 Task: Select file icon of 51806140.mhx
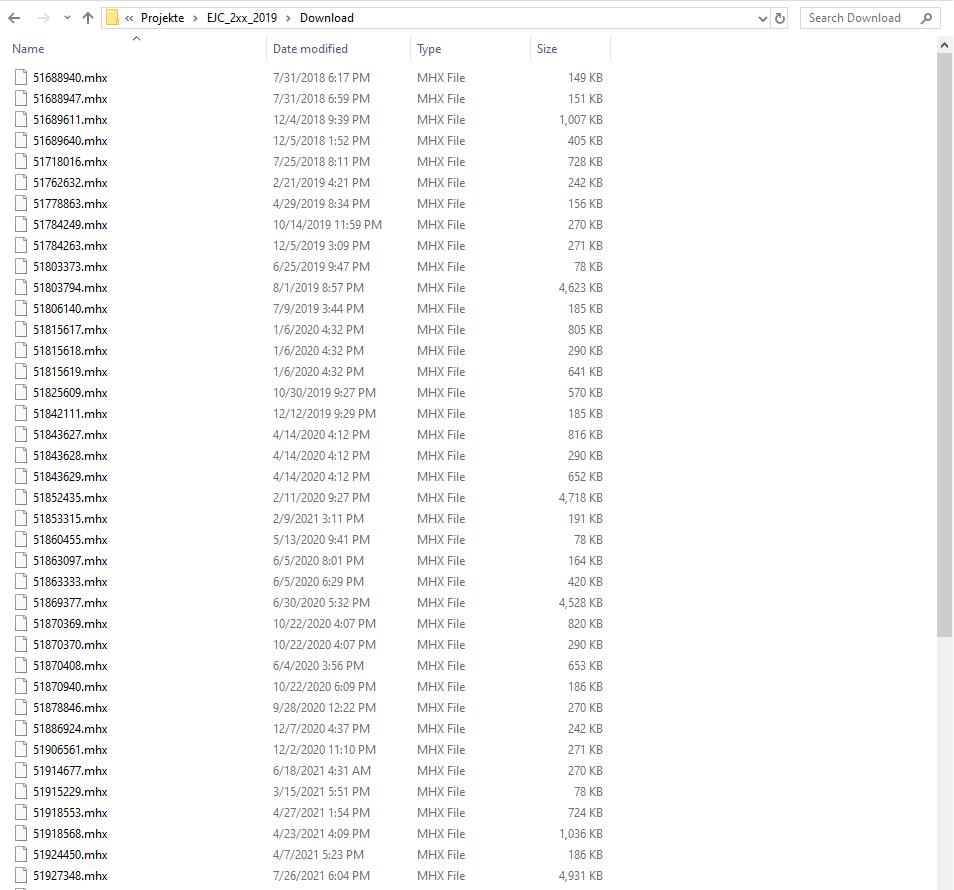21,308
